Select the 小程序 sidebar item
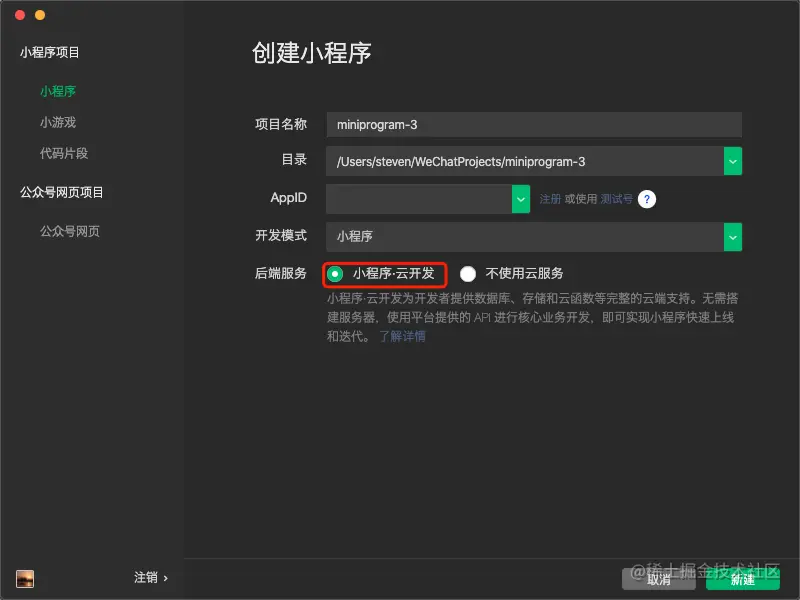The height and width of the screenshot is (600, 800). point(58,91)
